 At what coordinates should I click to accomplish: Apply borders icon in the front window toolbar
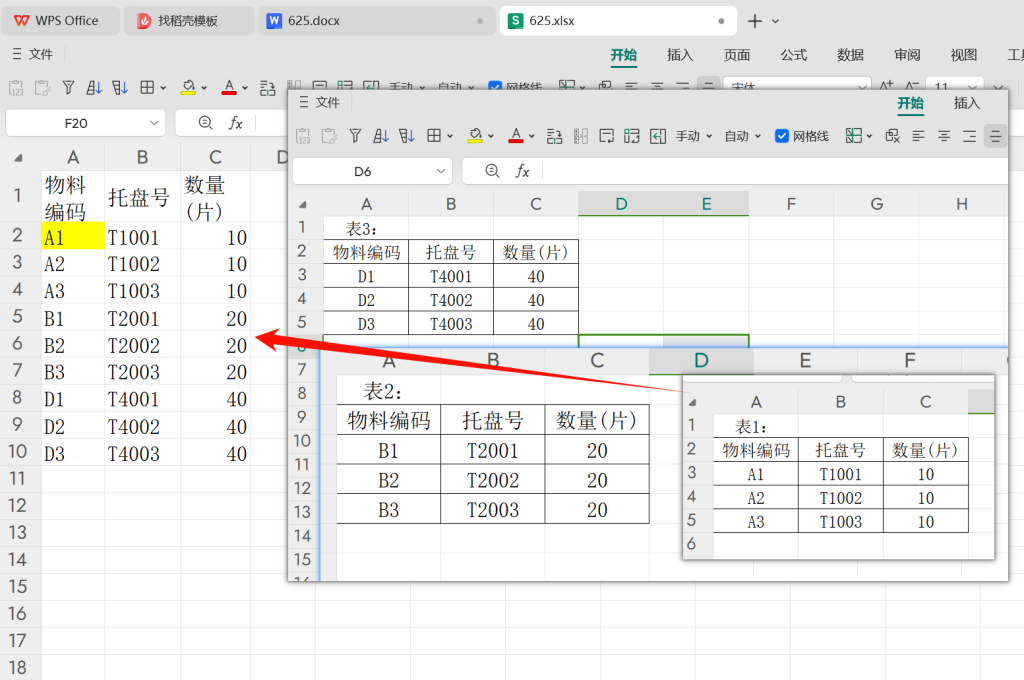click(434, 136)
